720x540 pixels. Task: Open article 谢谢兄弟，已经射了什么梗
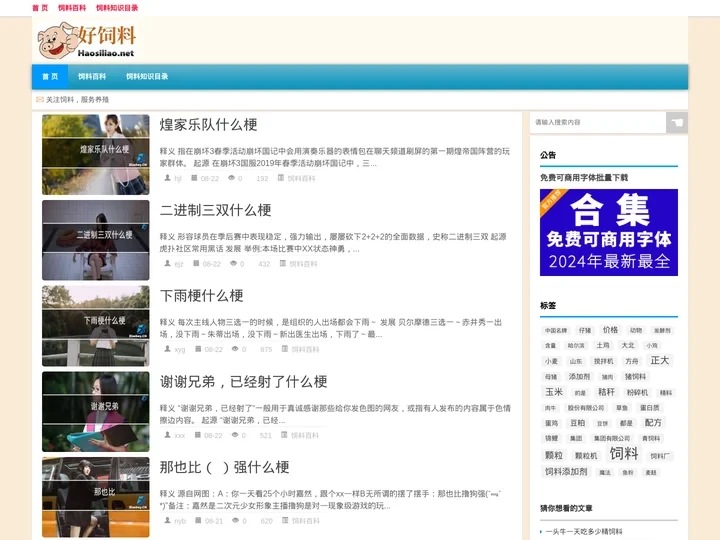tap(243, 382)
